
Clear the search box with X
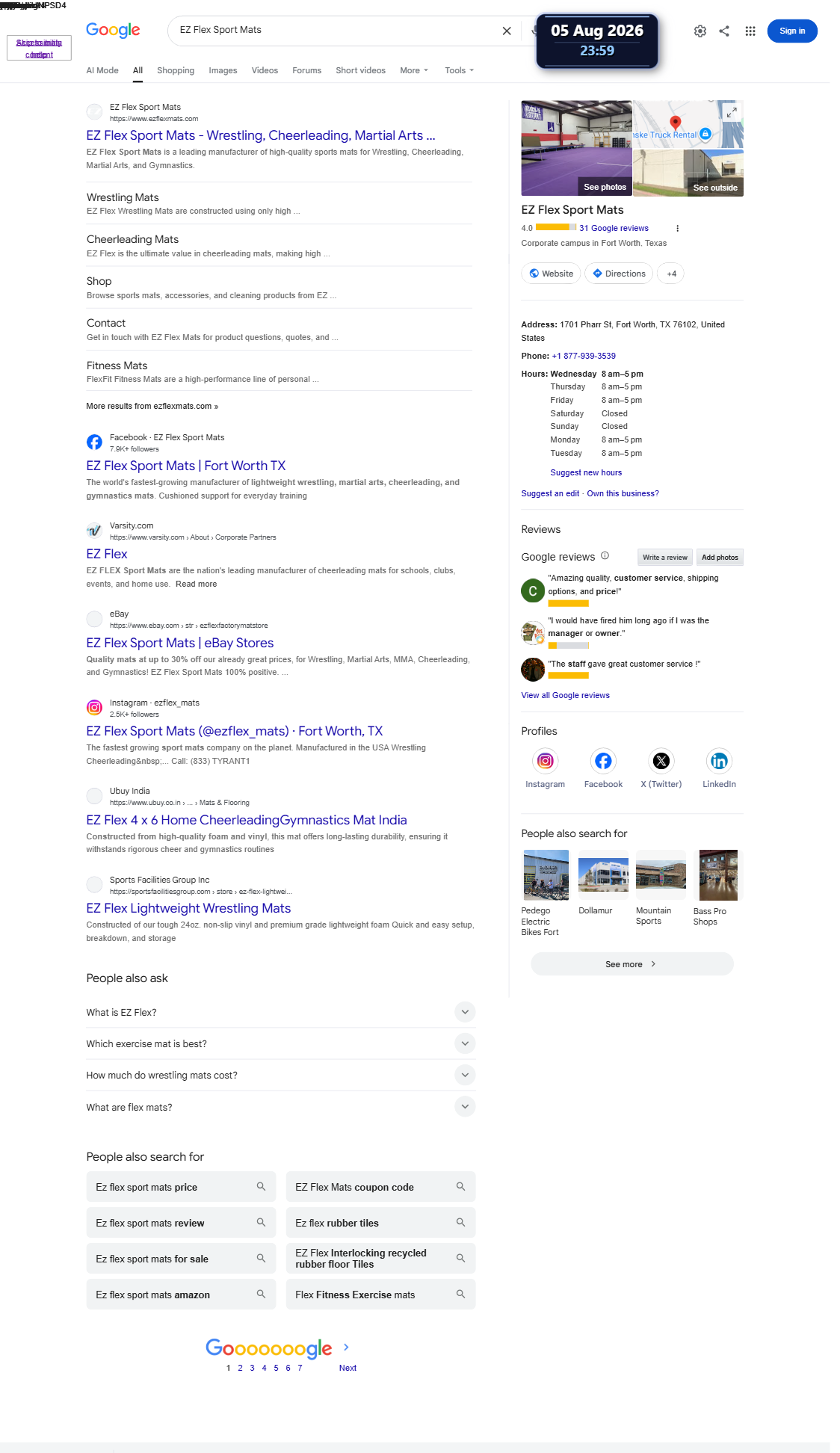[x=507, y=31]
